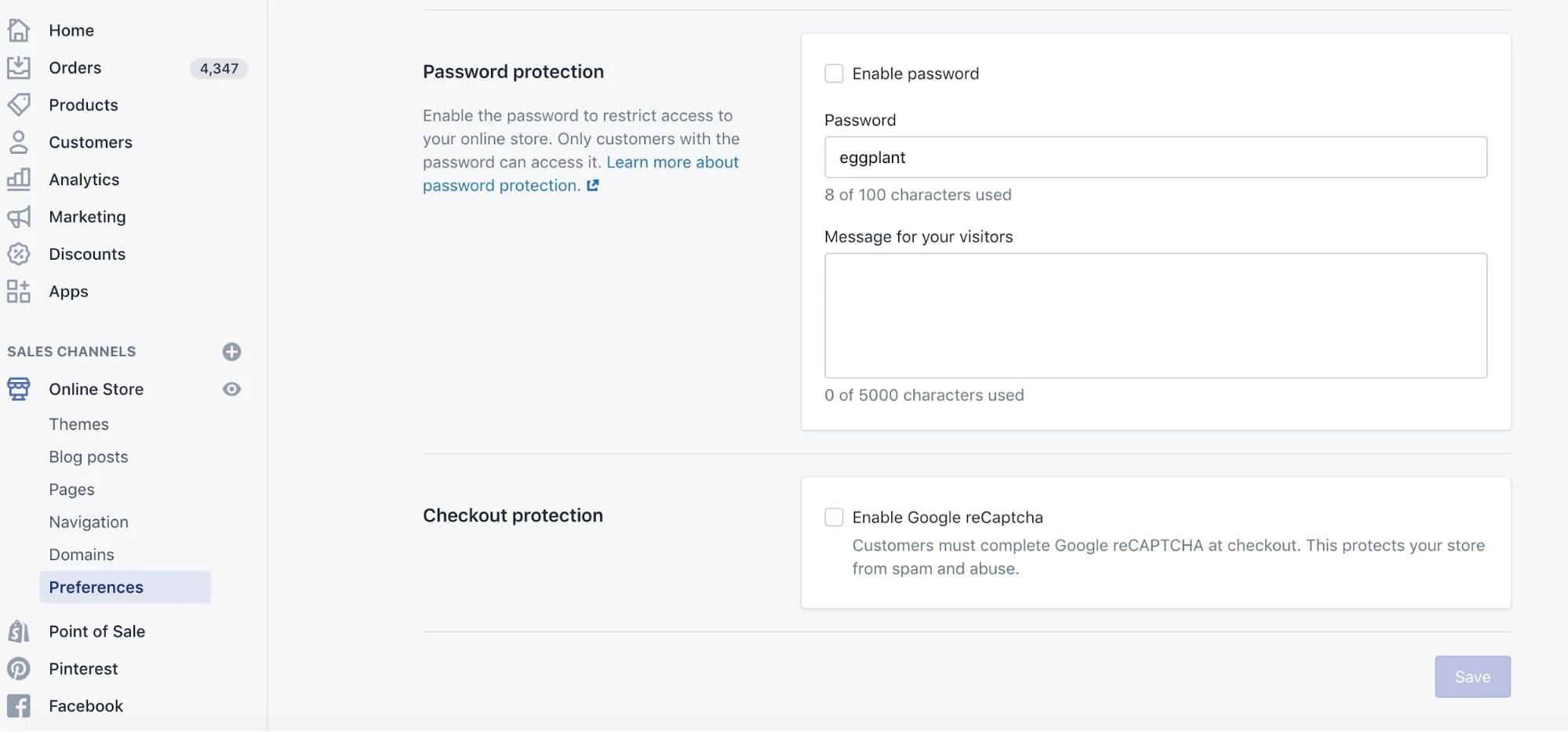Open Marketing via the megaphone icon

[19, 217]
